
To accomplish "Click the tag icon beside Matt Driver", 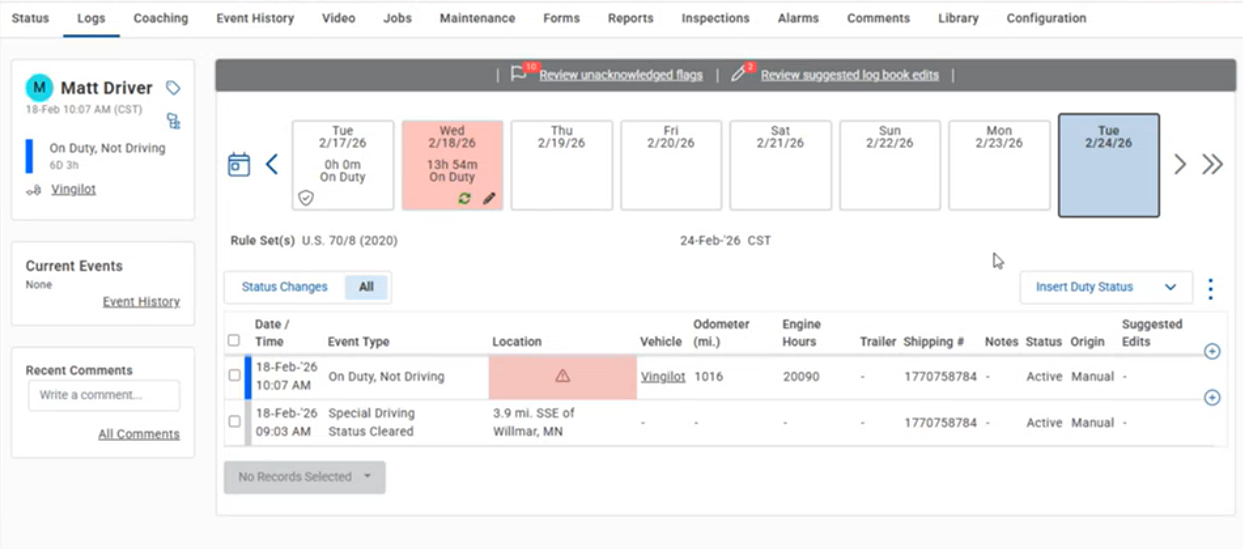I will click(x=173, y=88).
